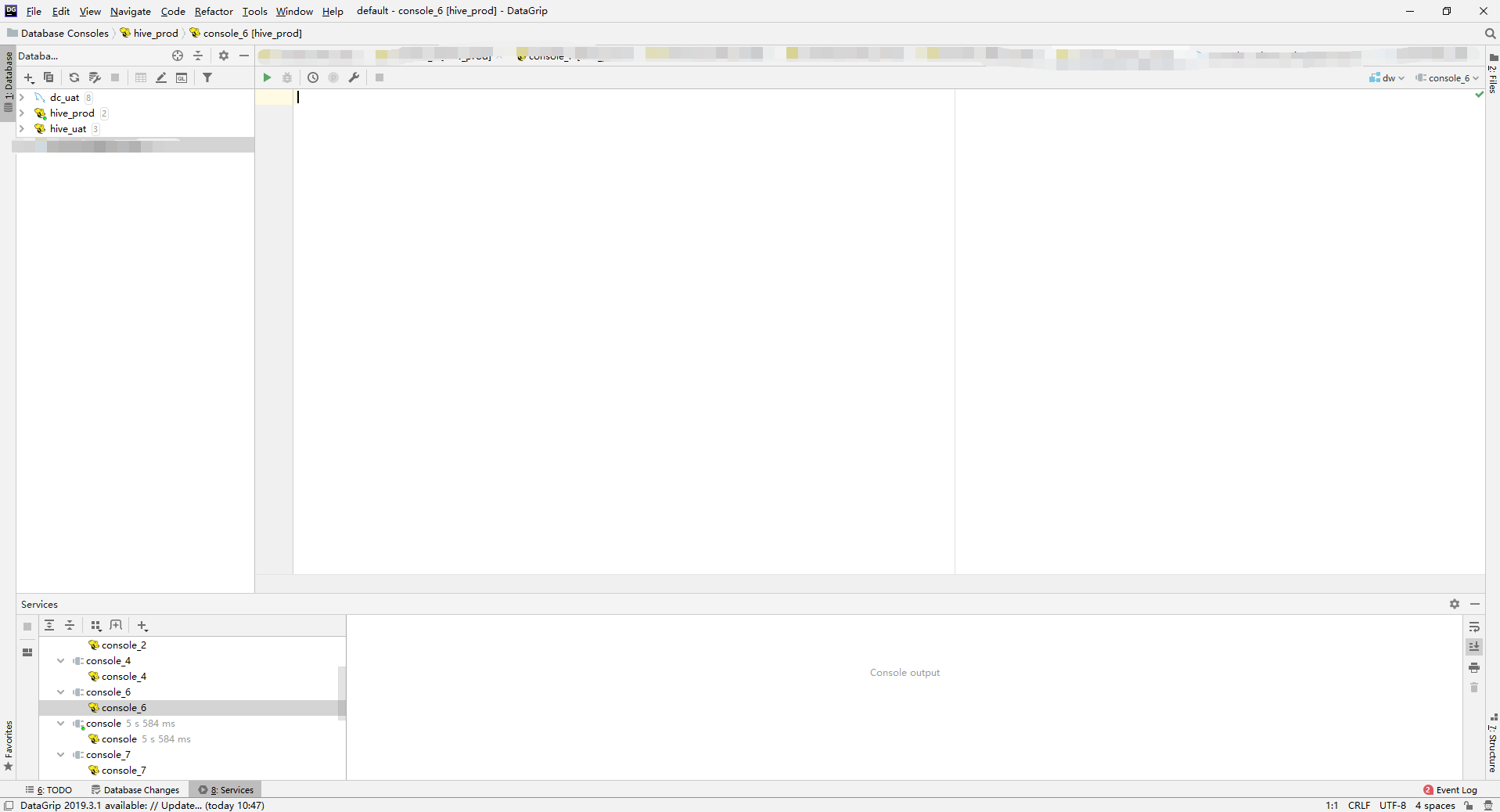
Task: Click the Collapse All icon in Services
Action: (x=70, y=625)
